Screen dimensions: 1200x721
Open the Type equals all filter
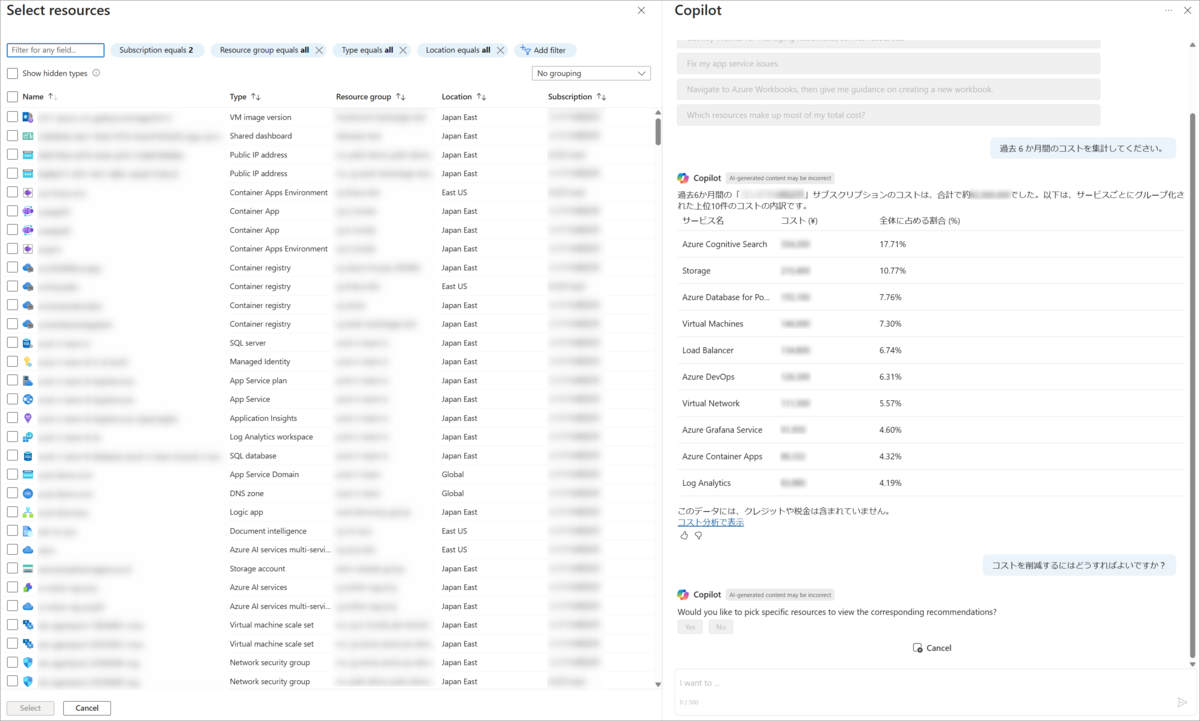pyautogui.click(x=367, y=50)
